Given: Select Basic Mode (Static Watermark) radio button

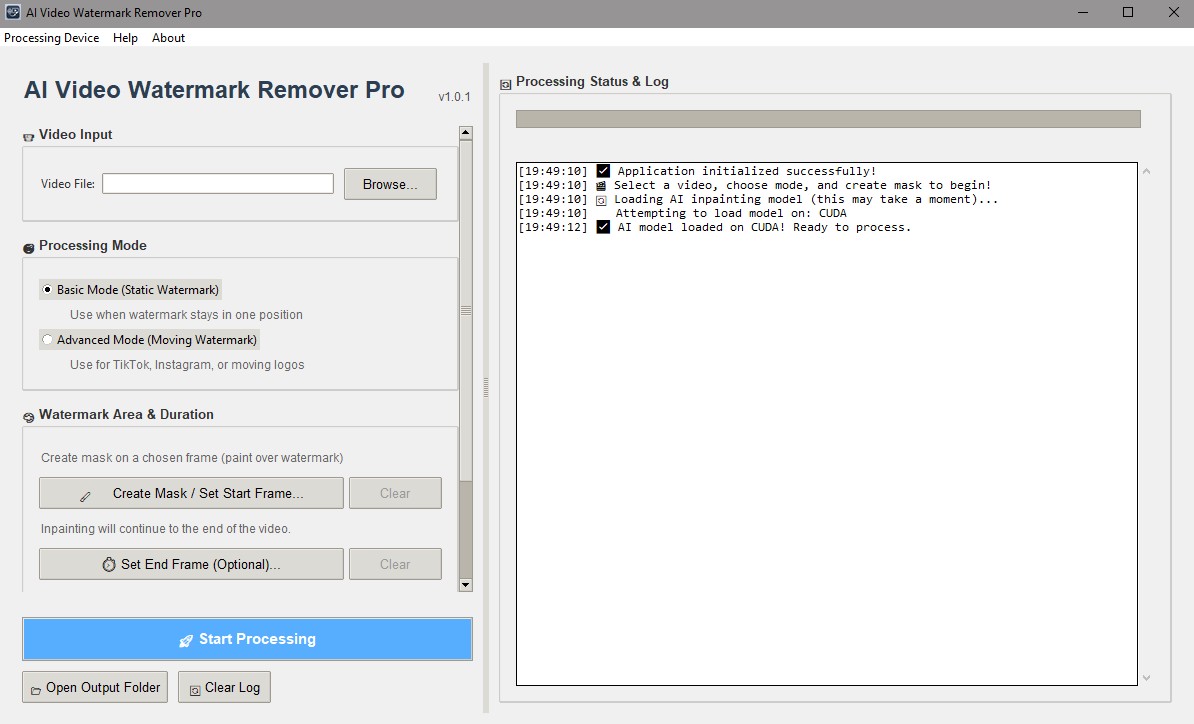Looking at the screenshot, I should pos(47,289).
